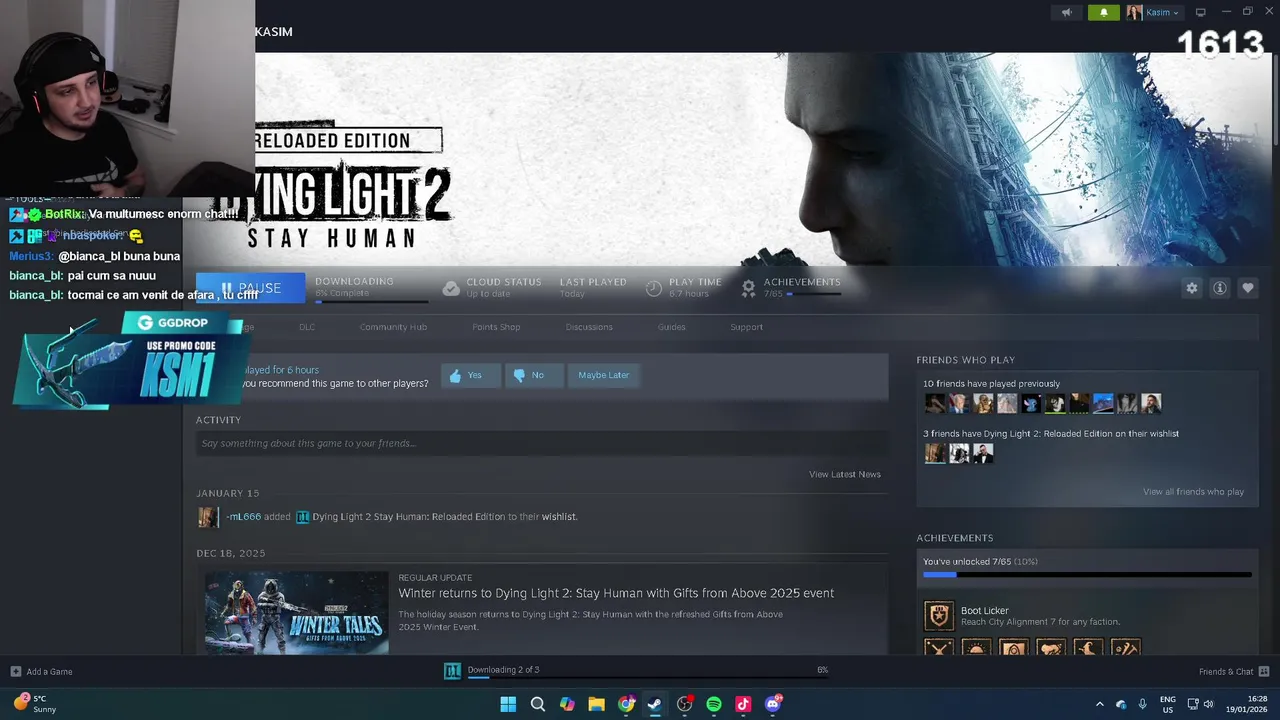Focus the activity 'Say something' text field
This screenshot has height=720, width=1280.
(541, 443)
